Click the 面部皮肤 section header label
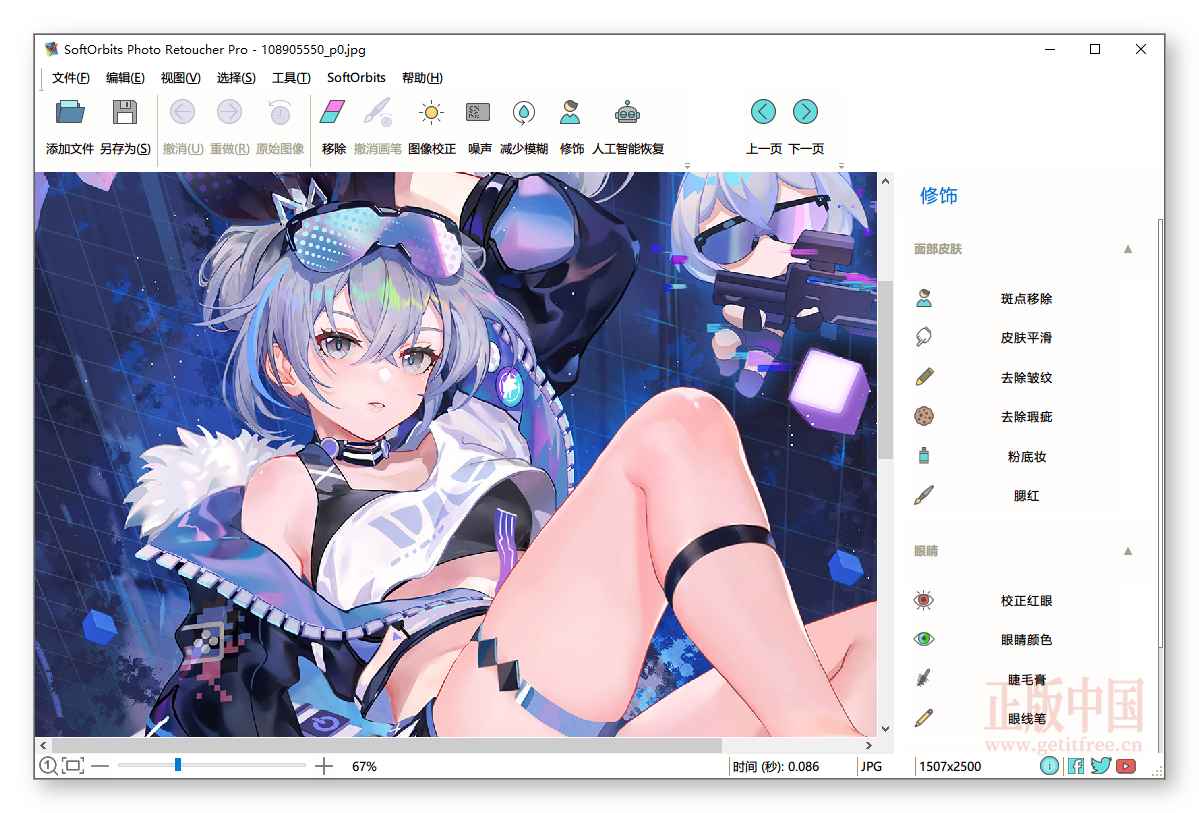 click(x=937, y=249)
